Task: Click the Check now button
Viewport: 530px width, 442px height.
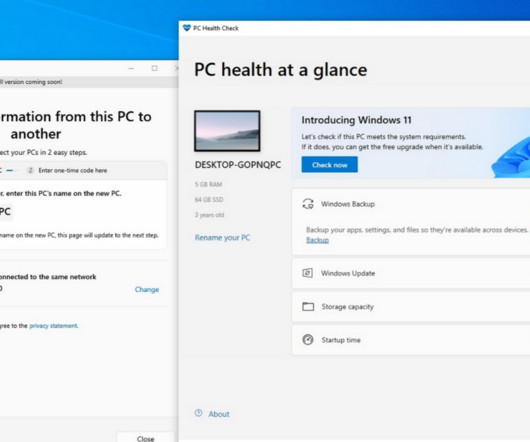Action: [330, 165]
